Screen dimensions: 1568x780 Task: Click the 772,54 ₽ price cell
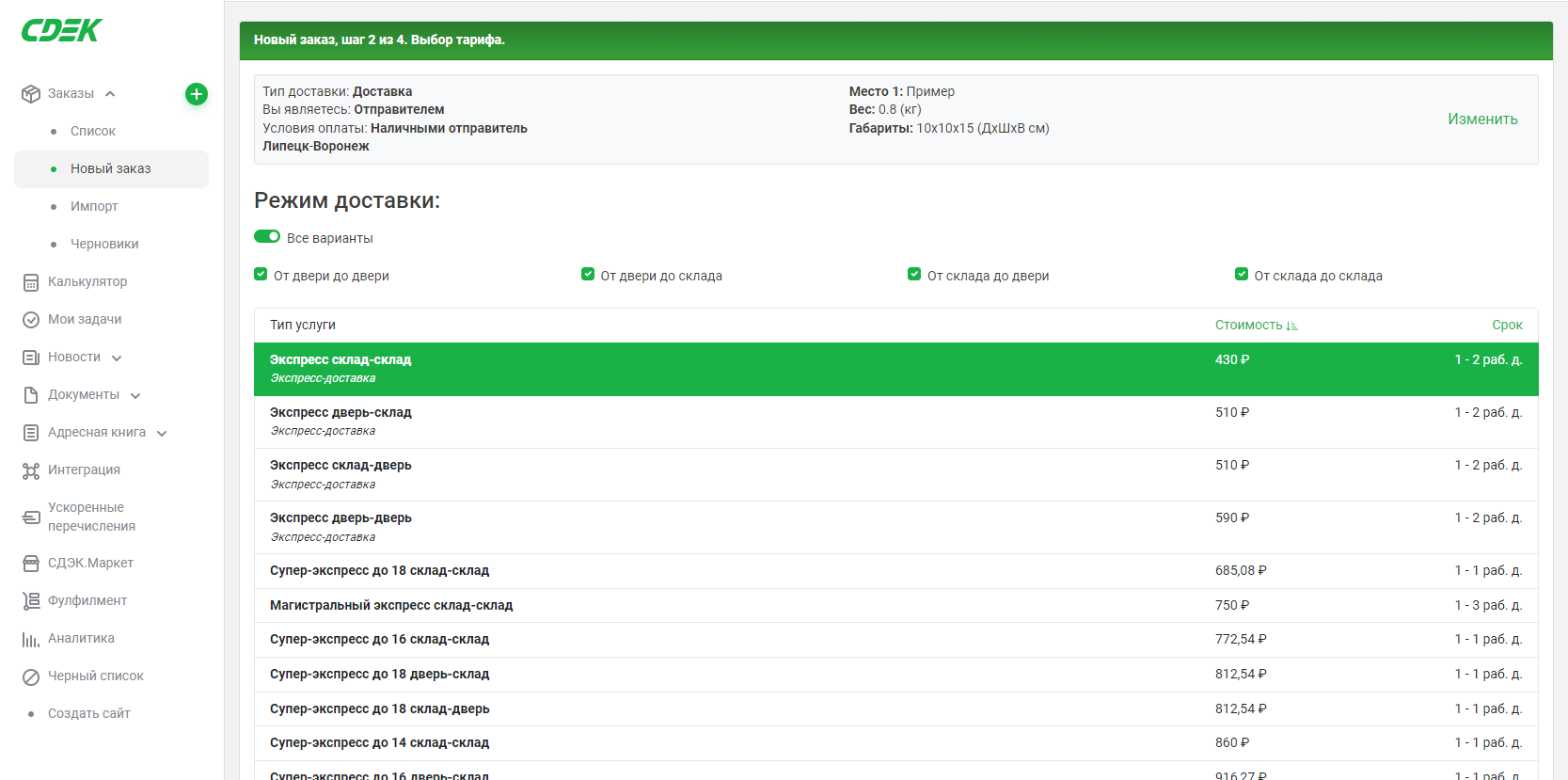pyautogui.click(x=1241, y=640)
